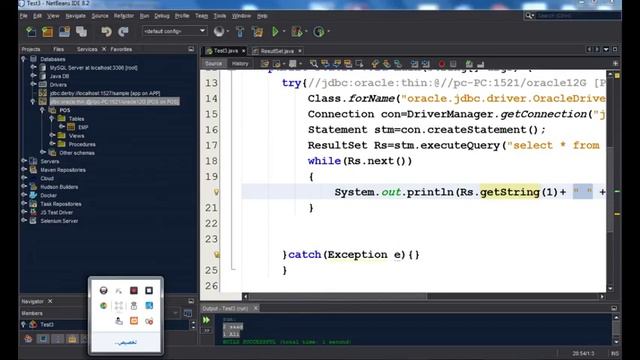The image size is (640, 360).
Task: Select the Selenium Server node
Action: pos(59,221)
